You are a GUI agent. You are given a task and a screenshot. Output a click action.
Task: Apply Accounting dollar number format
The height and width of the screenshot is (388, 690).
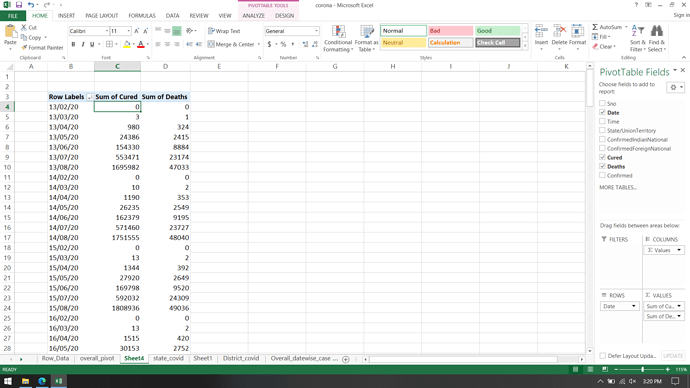pyautogui.click(x=269, y=44)
